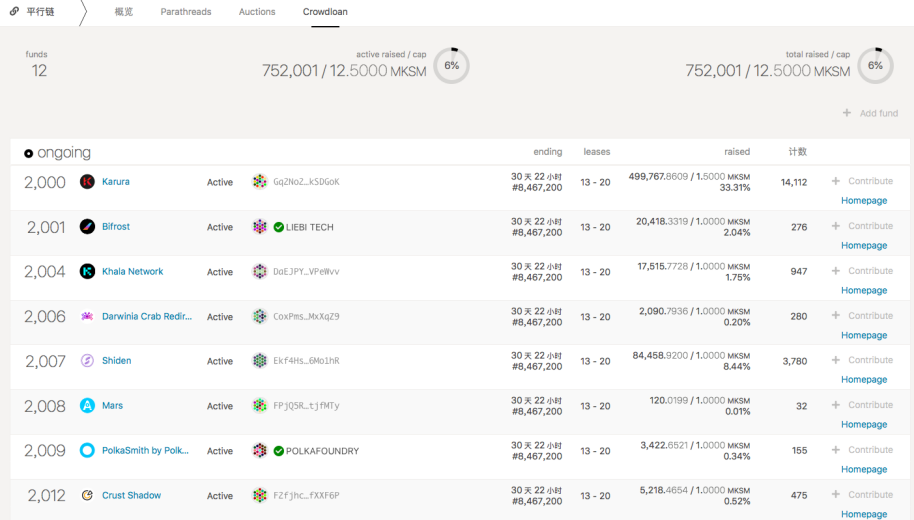The height and width of the screenshot is (520, 914).
Task: Click the Crust Shadow logo icon
Action: [87, 496]
